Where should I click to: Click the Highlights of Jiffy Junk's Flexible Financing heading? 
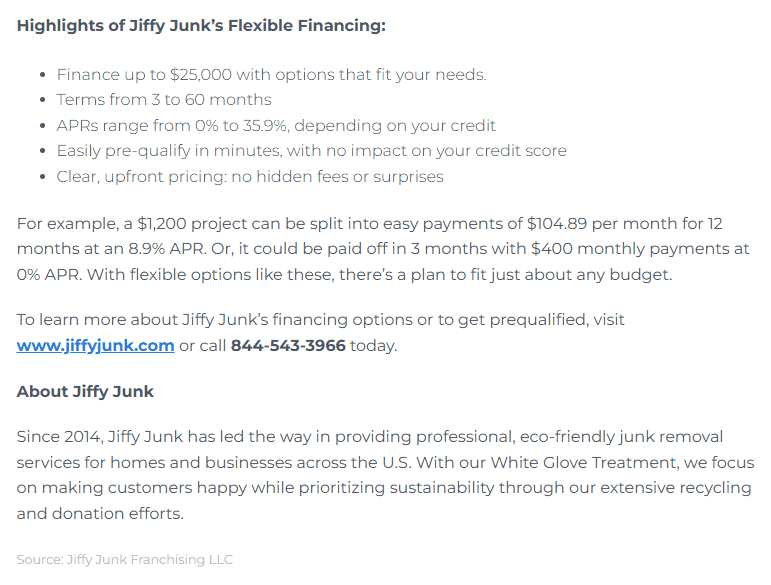point(201,26)
